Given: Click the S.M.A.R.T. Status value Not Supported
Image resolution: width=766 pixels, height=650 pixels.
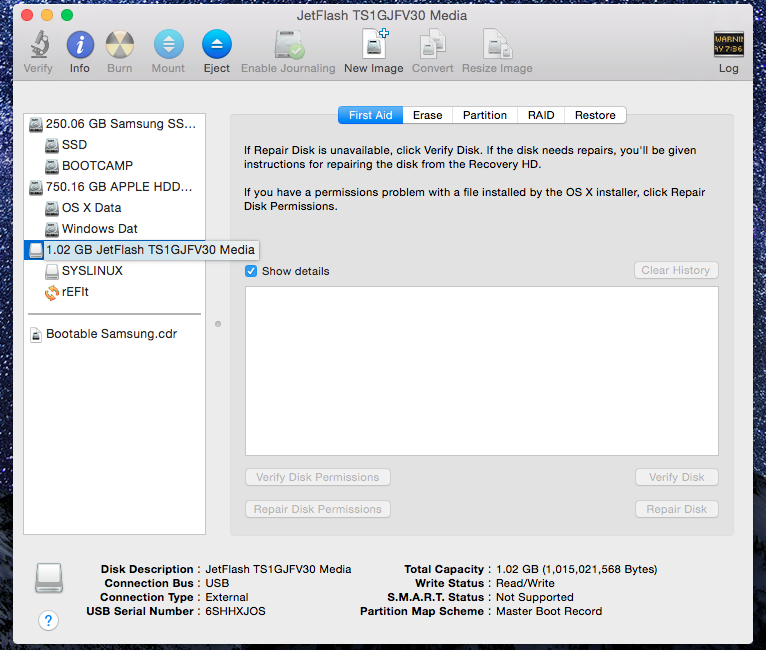Looking at the screenshot, I should [x=534, y=597].
